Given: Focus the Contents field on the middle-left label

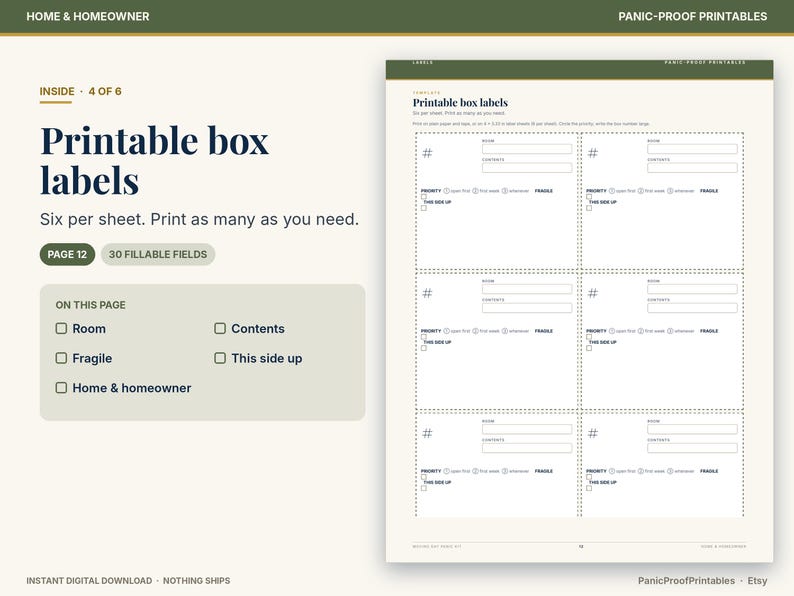Looking at the screenshot, I should click(527, 308).
